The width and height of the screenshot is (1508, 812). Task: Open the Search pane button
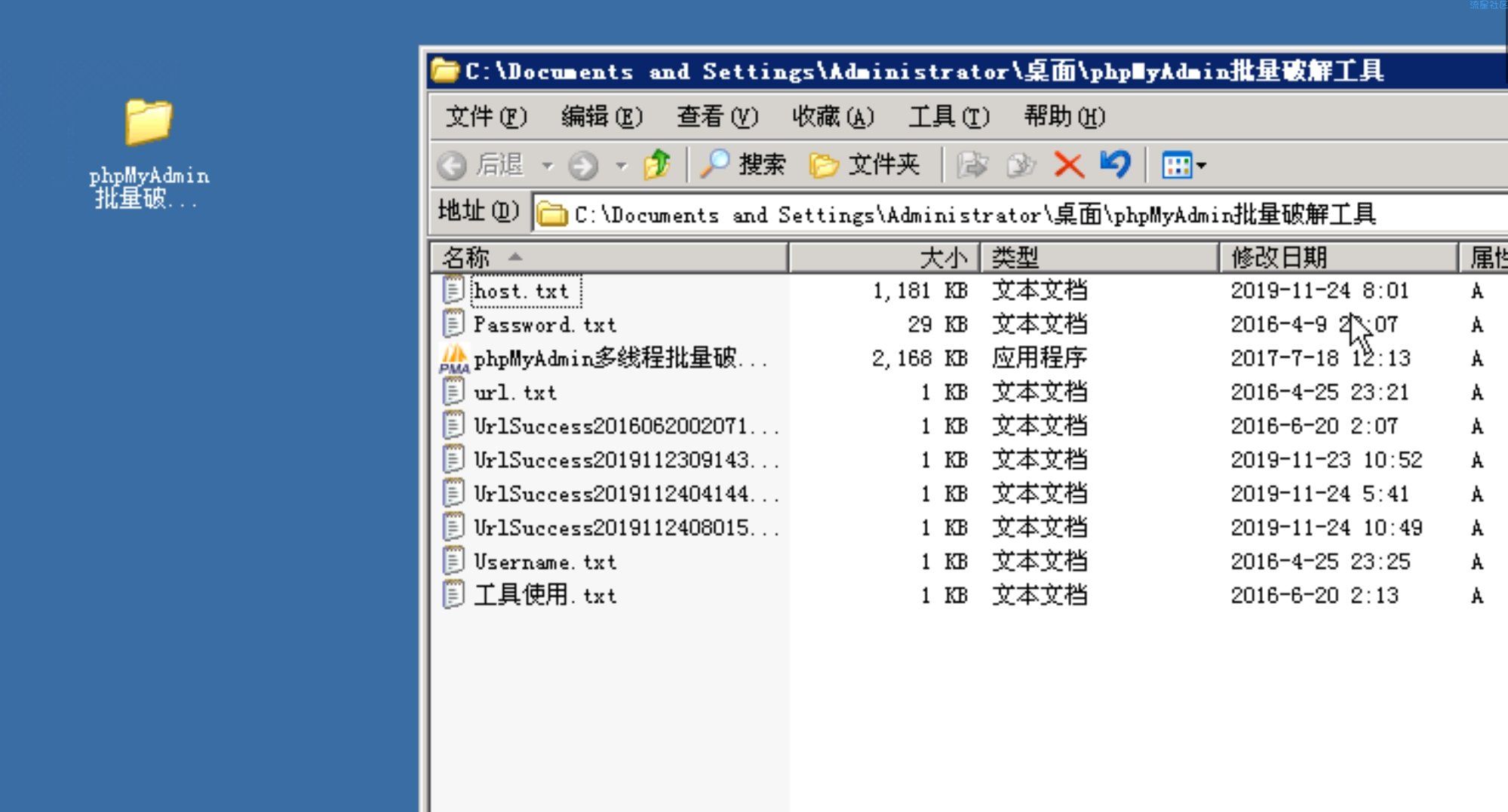pos(744,164)
